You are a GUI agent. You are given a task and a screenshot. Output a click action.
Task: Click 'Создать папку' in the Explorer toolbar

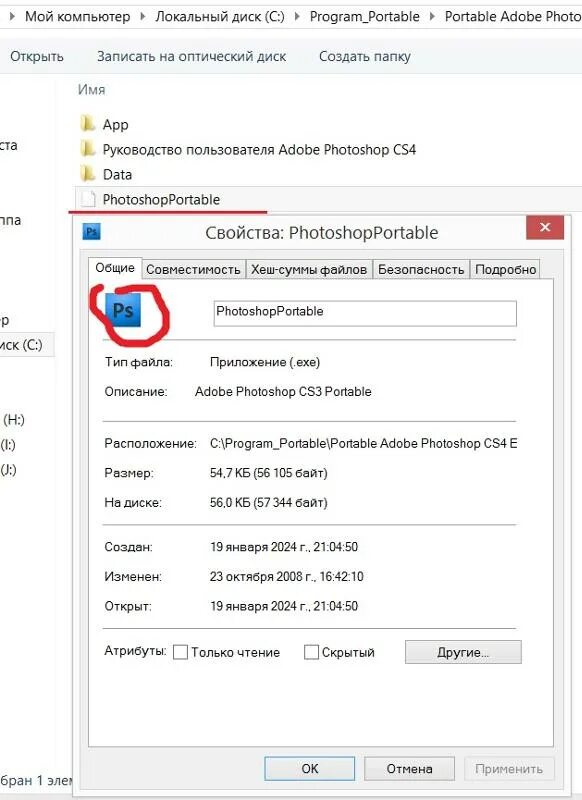tap(365, 56)
